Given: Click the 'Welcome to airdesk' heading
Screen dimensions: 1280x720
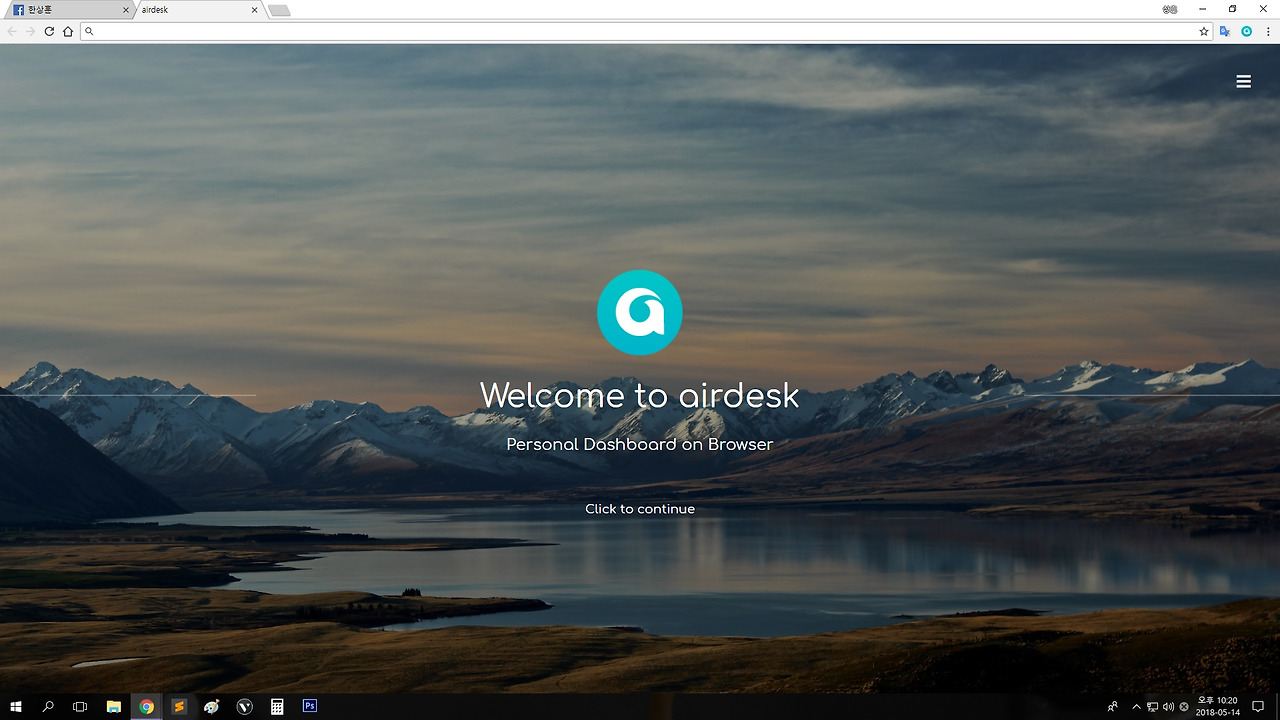Looking at the screenshot, I should tap(640, 395).
